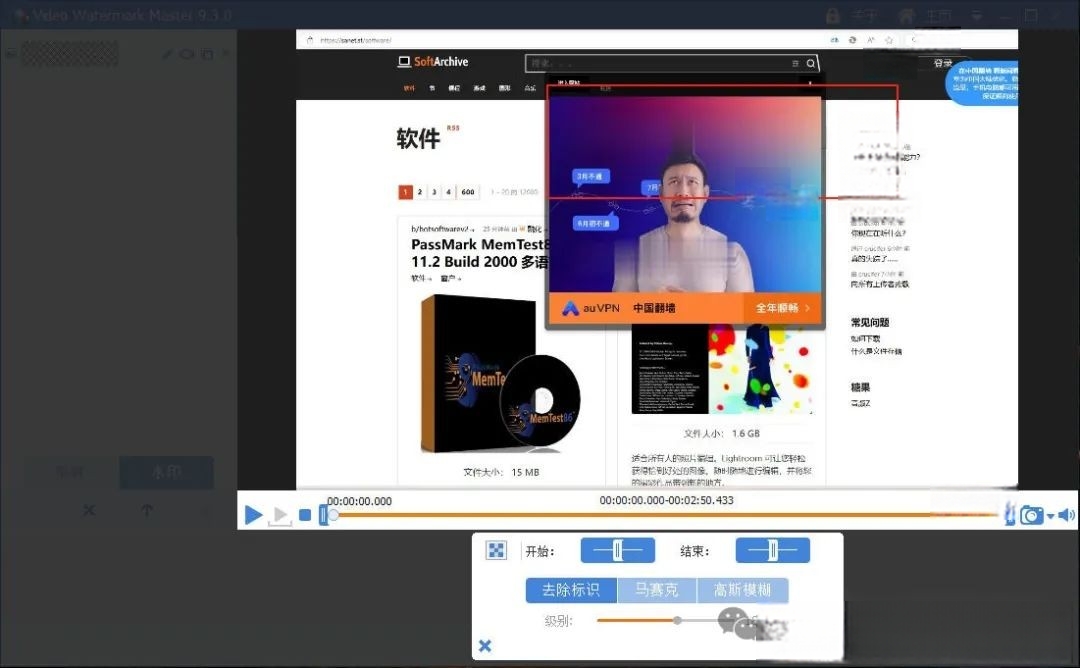Click the timeline end marker handle

coord(1010,514)
